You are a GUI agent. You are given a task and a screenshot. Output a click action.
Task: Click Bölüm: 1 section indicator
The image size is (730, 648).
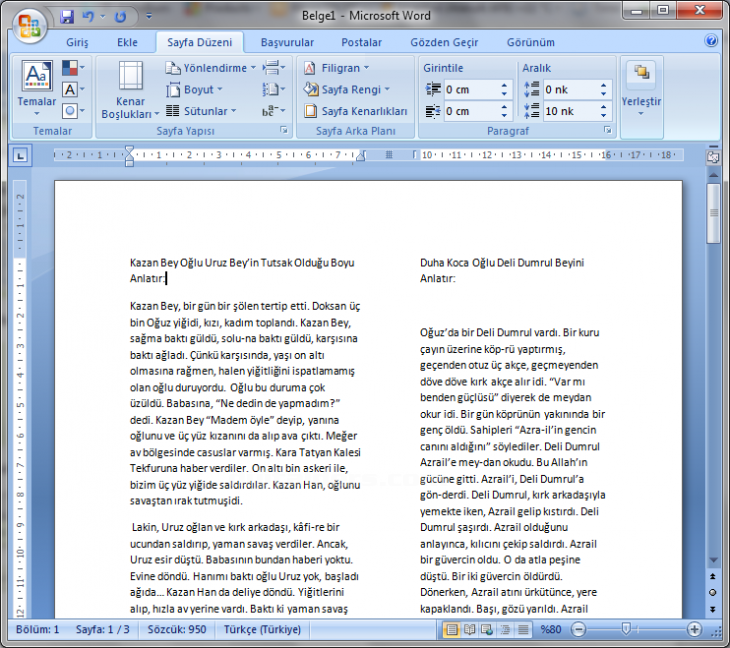(37, 629)
